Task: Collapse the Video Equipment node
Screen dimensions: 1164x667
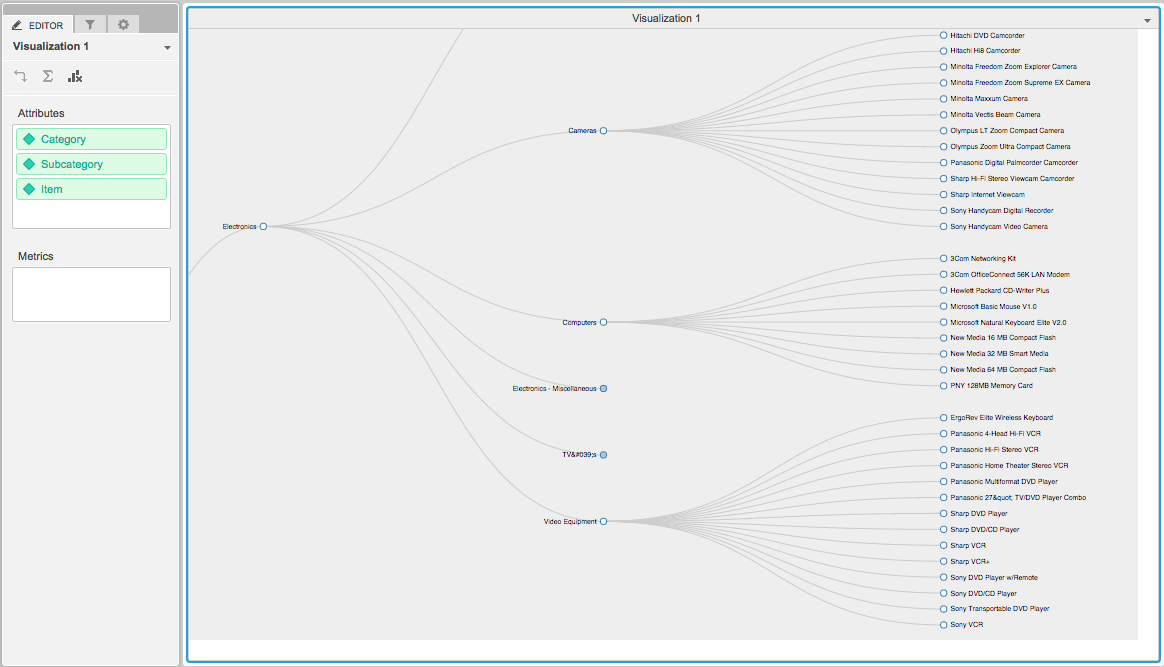Action: click(604, 522)
